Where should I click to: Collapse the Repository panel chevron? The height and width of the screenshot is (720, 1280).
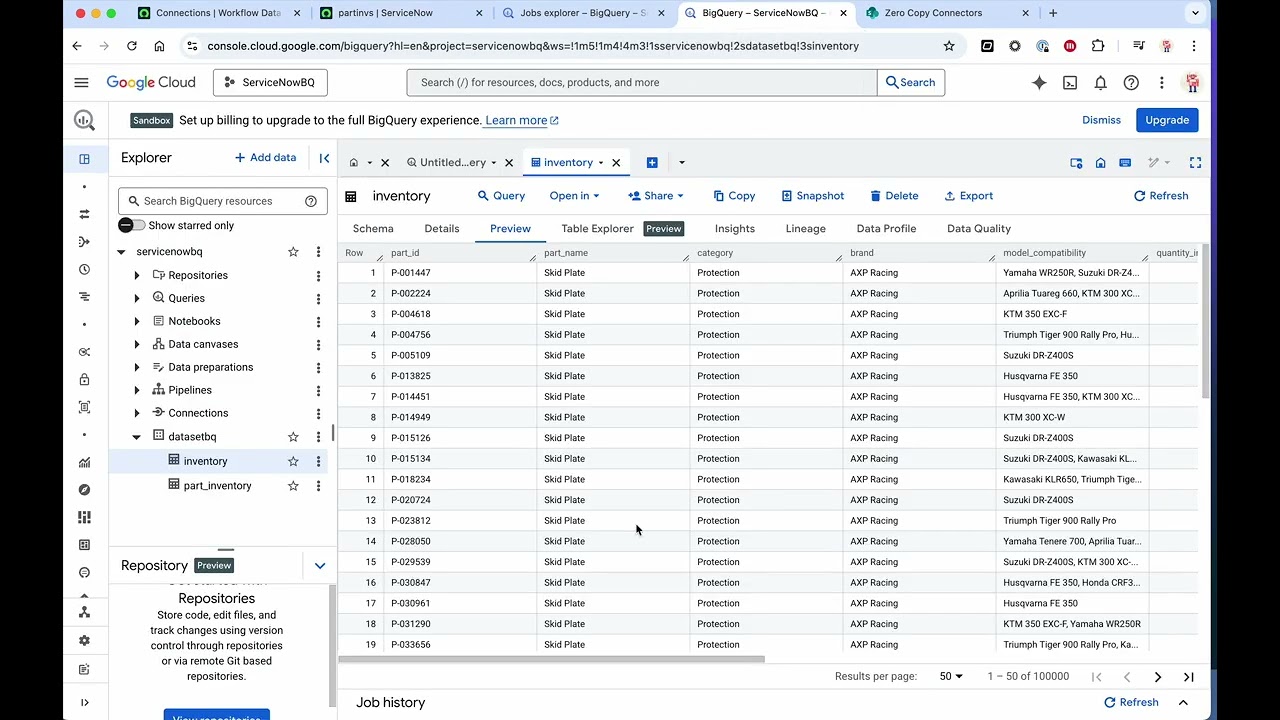tap(320, 566)
